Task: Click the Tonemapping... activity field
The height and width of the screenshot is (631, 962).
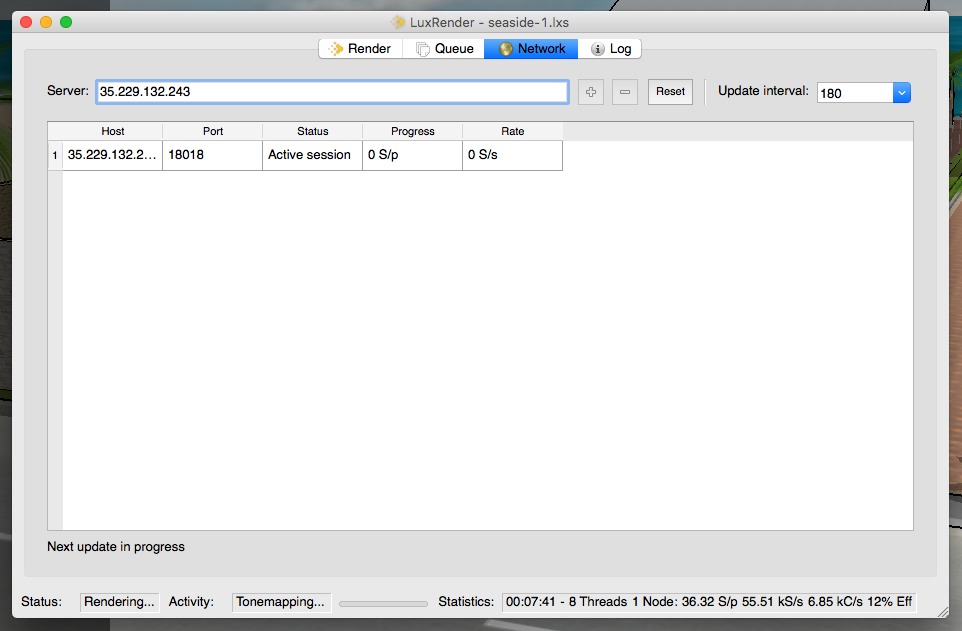Action: click(x=281, y=602)
